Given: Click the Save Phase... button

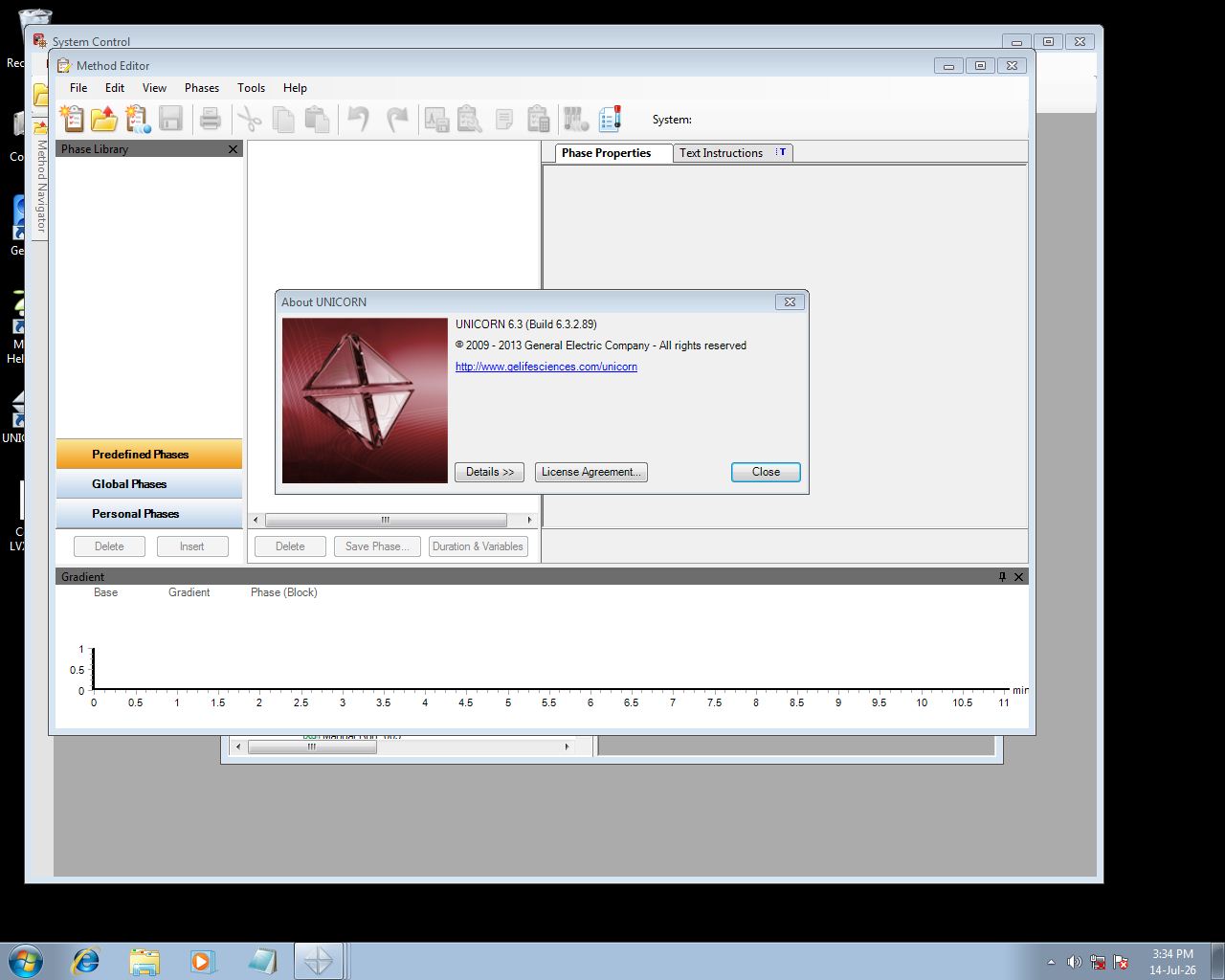Looking at the screenshot, I should [x=377, y=546].
